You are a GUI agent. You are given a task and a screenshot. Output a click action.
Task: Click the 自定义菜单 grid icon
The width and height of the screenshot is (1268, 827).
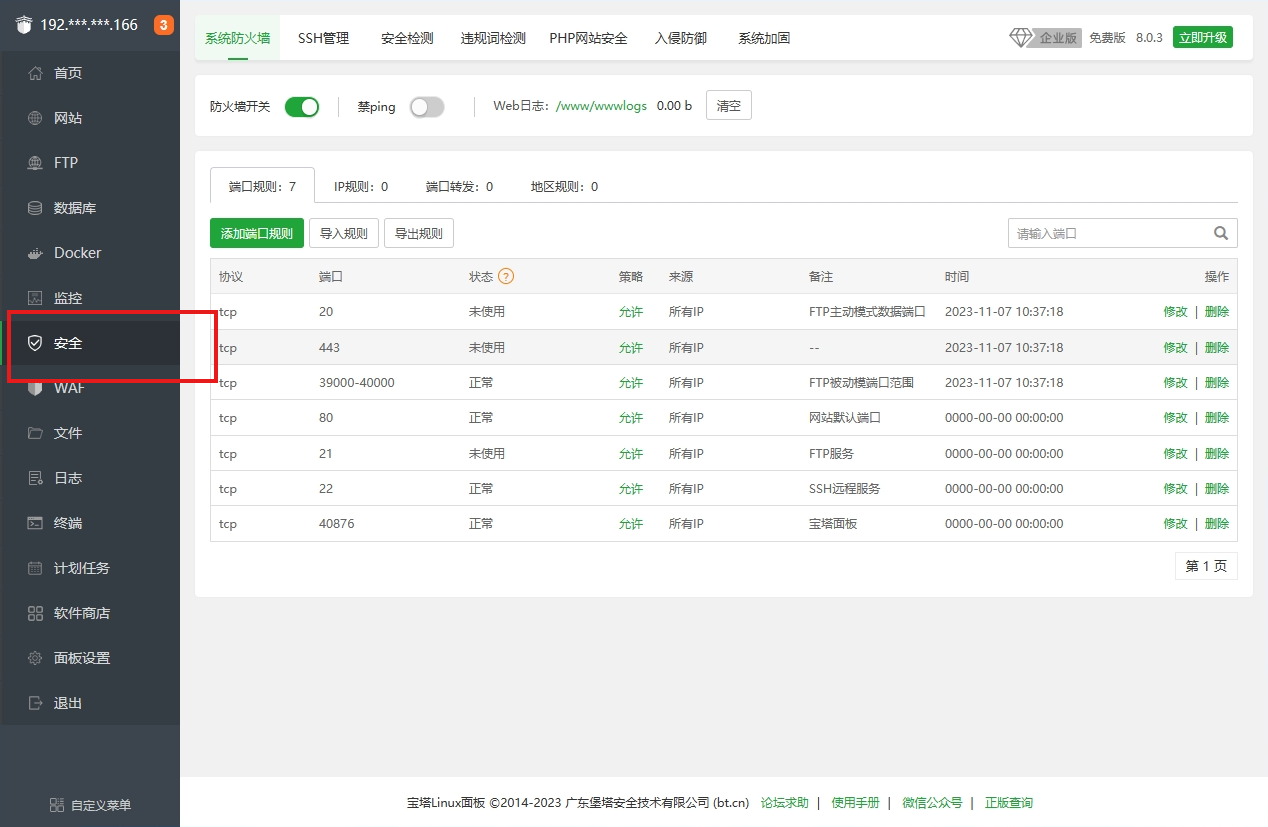[x=57, y=805]
